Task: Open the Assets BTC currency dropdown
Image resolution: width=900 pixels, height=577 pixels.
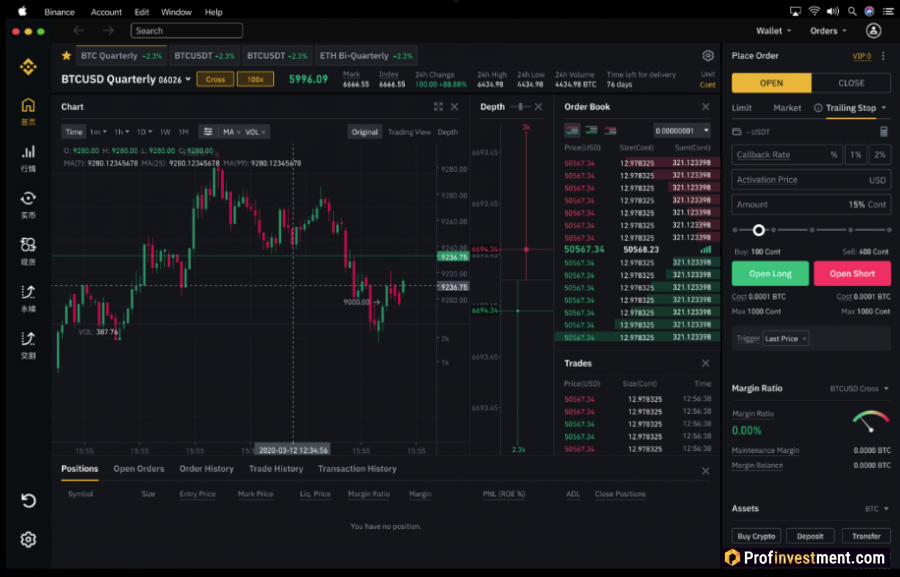Action: [x=876, y=509]
